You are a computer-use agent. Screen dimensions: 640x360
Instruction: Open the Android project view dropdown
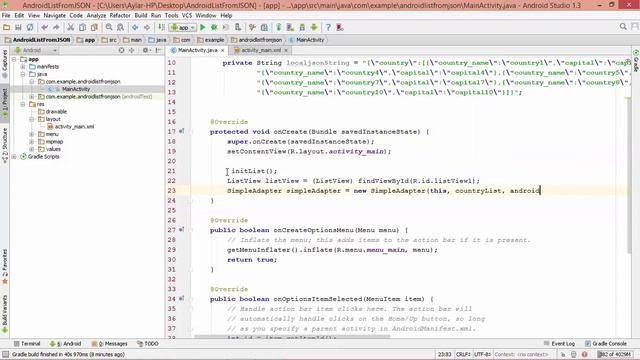[36, 50]
